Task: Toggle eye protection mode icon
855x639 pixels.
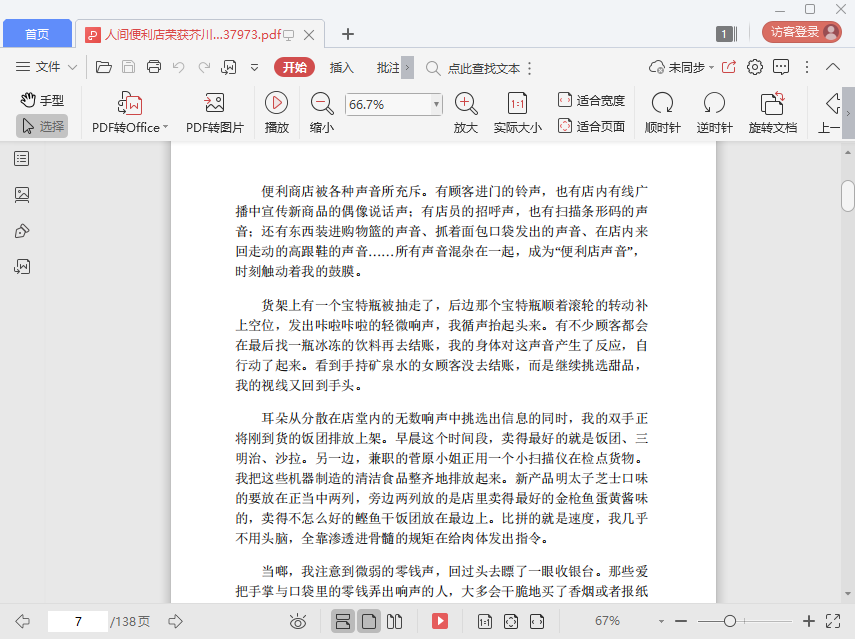Action: tap(297, 622)
